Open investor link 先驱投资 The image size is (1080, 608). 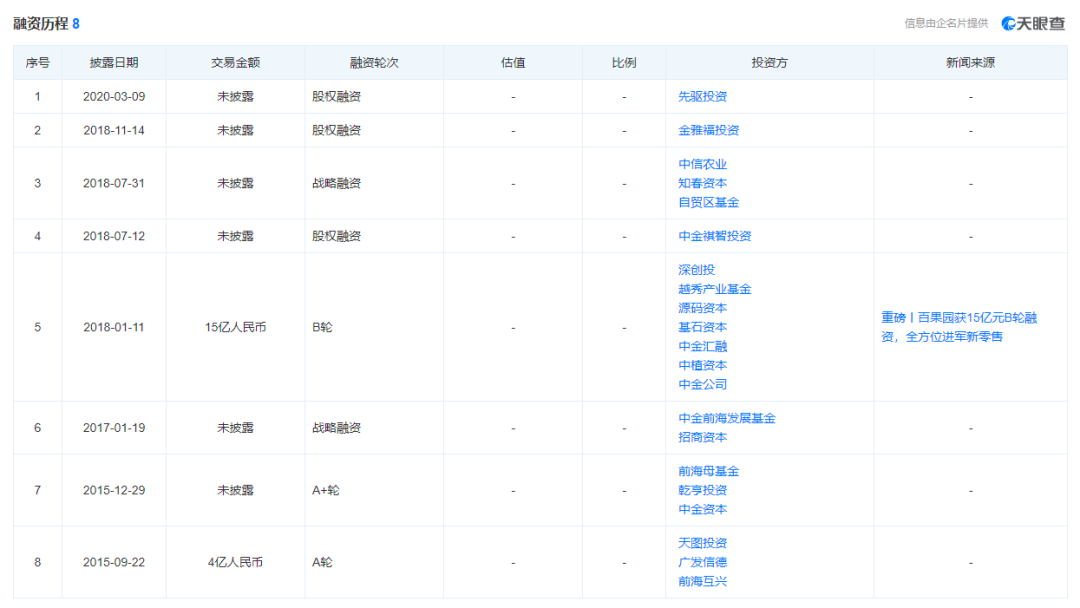tap(703, 96)
